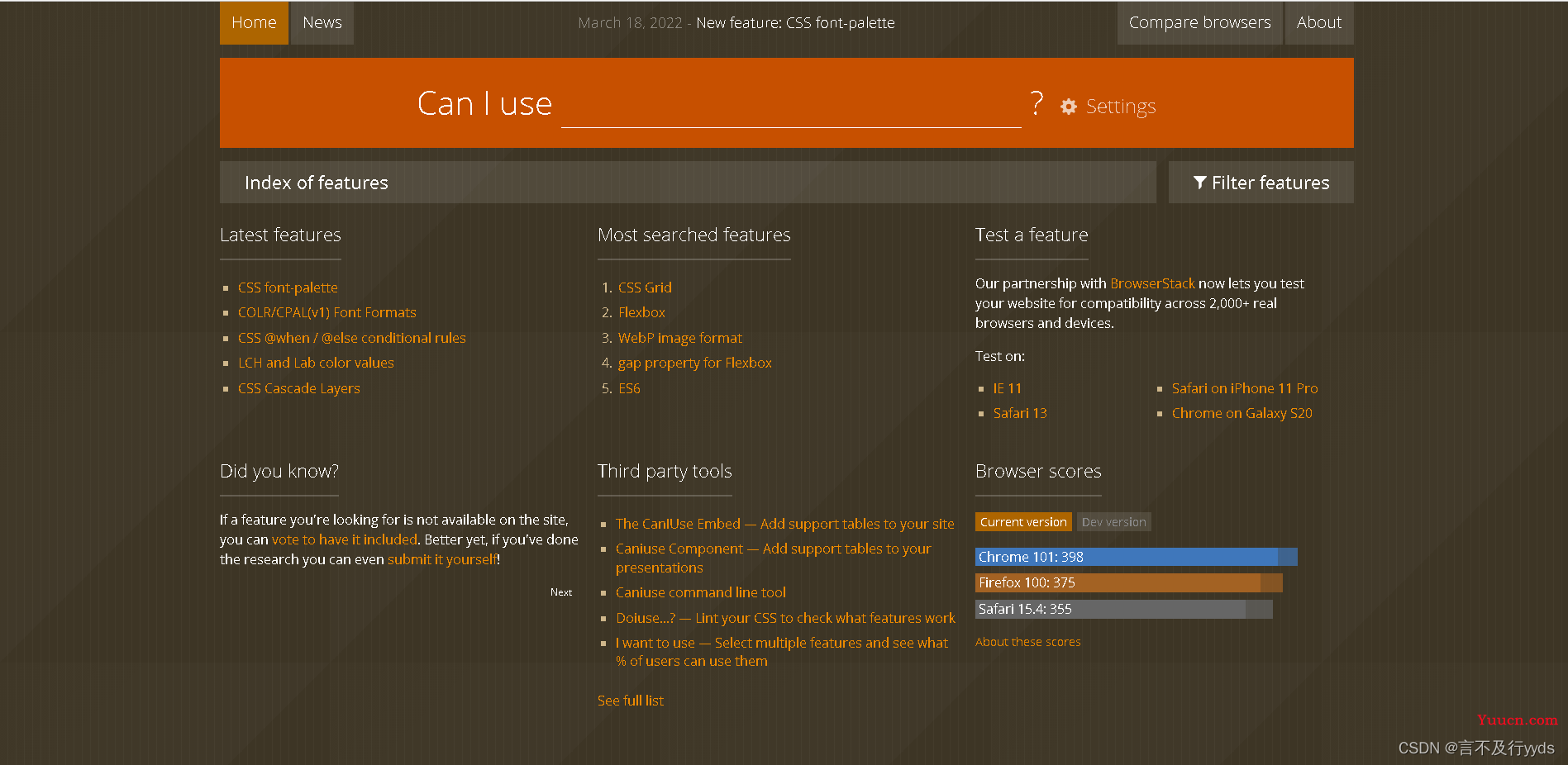Open COLR/CPAL(v1) Font Formats link
1568x765 pixels.
click(x=327, y=312)
